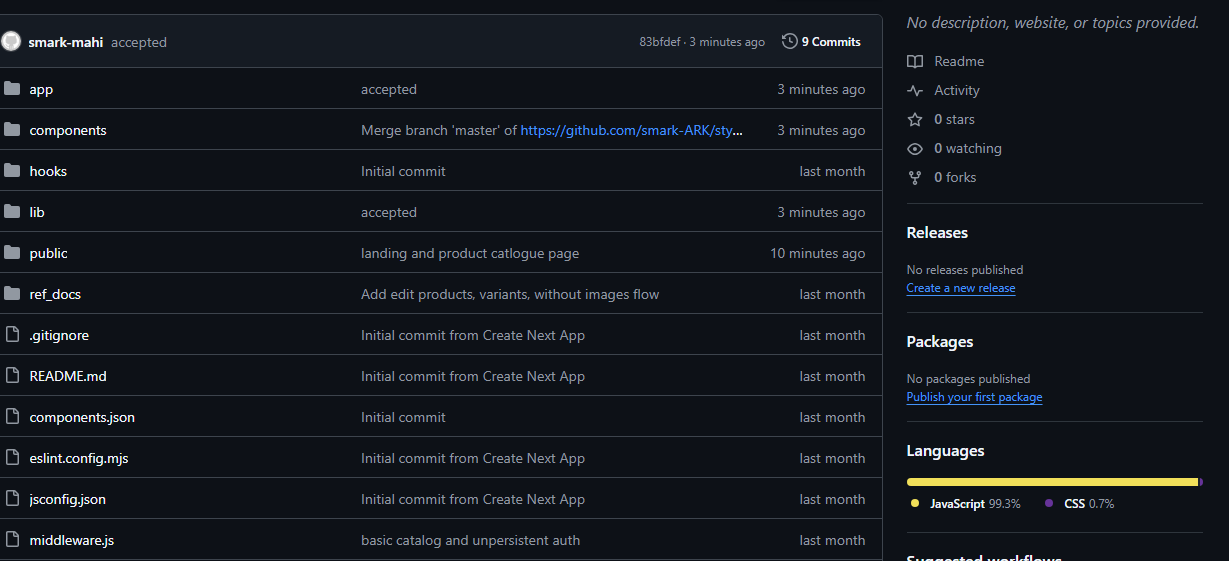Screen dimensions: 1229x561
Task: Open the hooks folder
Action: 48,171
